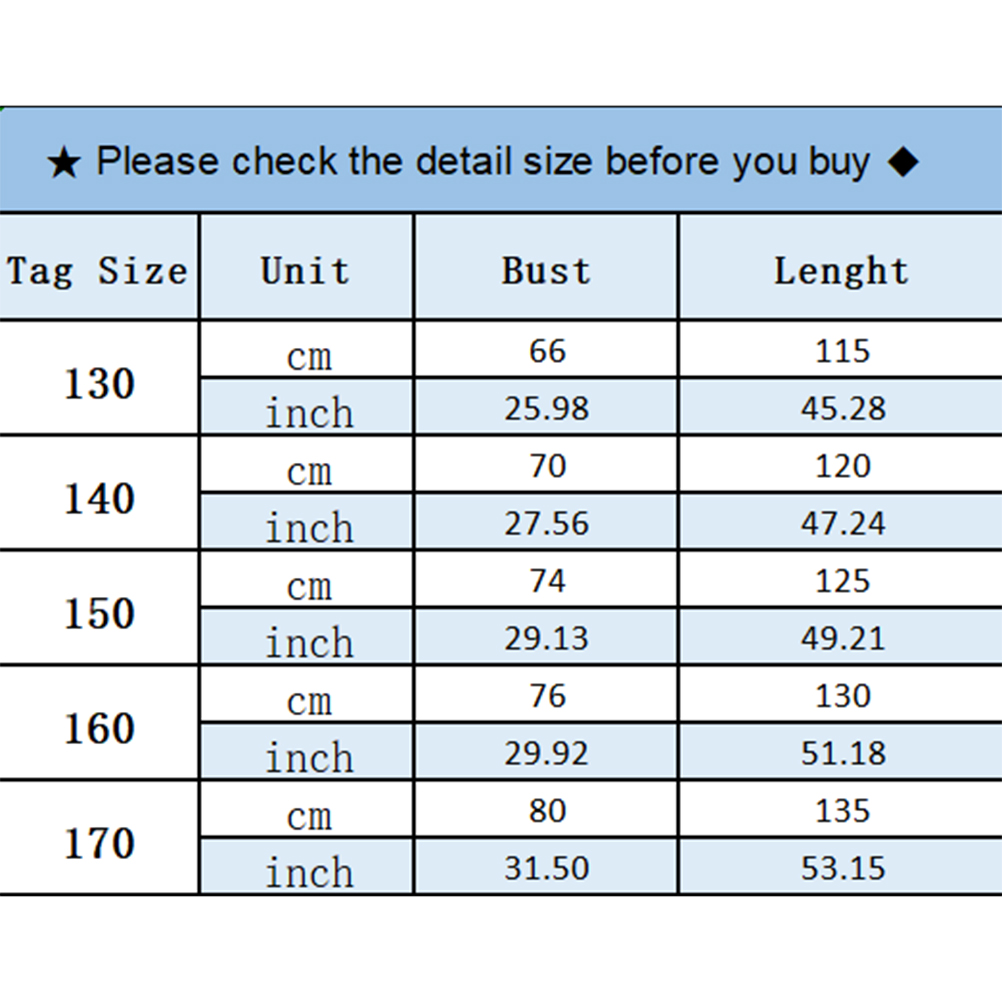Select the Tag Size column header
1002x1002 pixels.
[x=98, y=270]
